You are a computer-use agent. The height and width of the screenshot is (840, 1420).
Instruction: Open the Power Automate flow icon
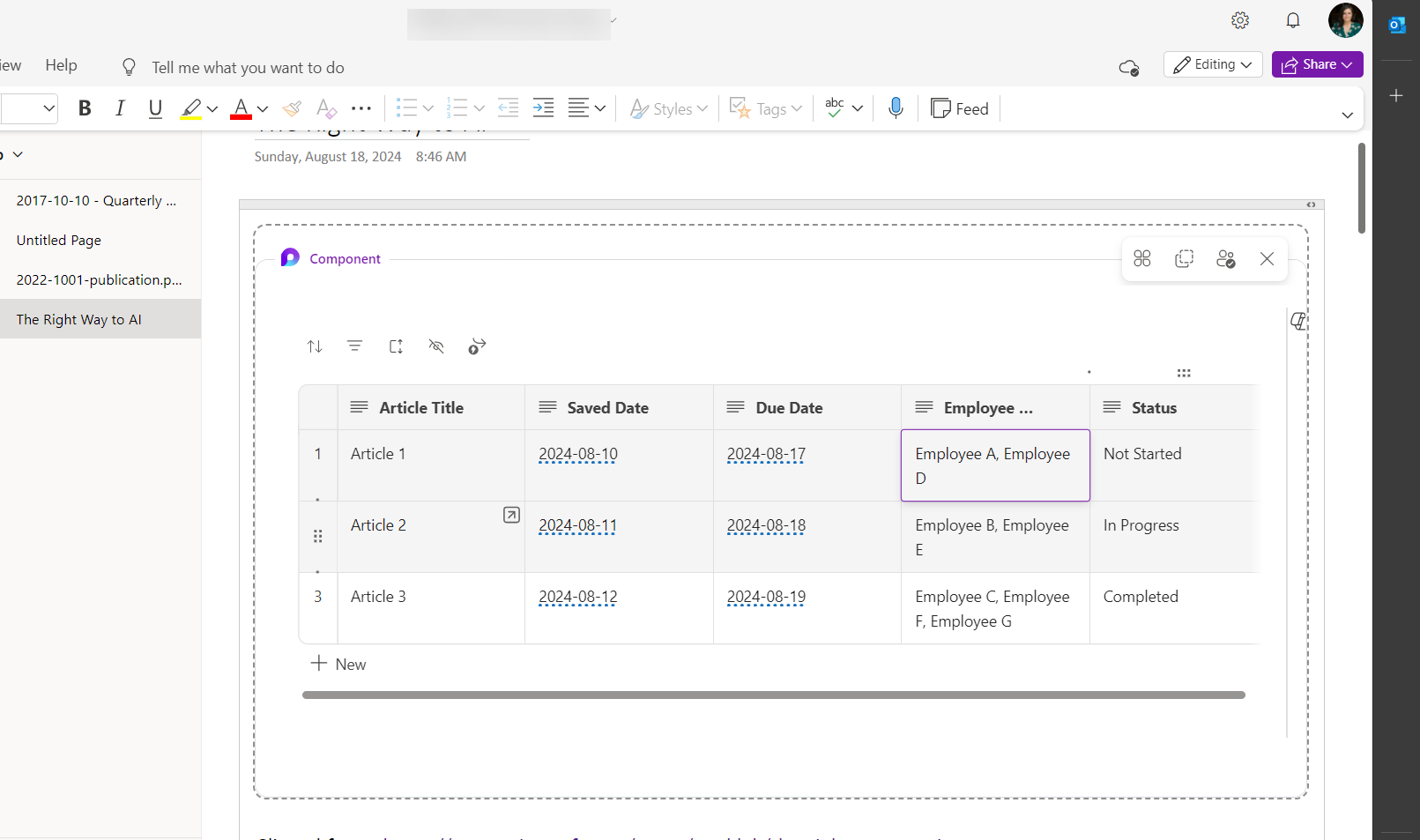476,346
